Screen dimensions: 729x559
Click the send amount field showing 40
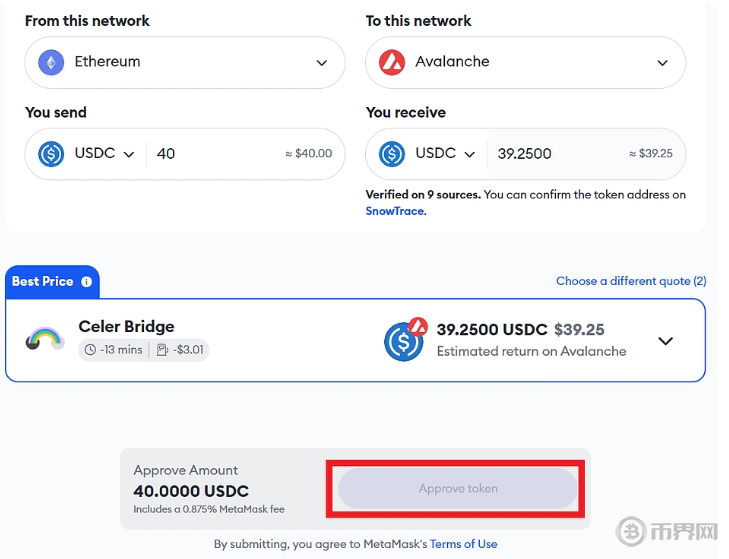coord(210,154)
